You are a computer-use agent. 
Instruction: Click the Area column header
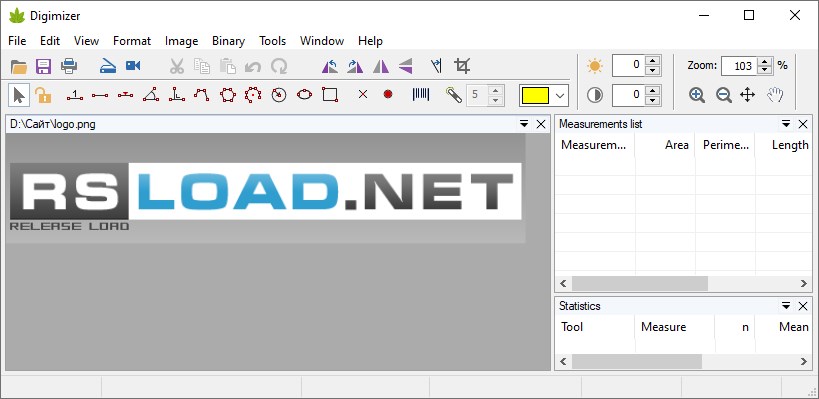coord(665,145)
